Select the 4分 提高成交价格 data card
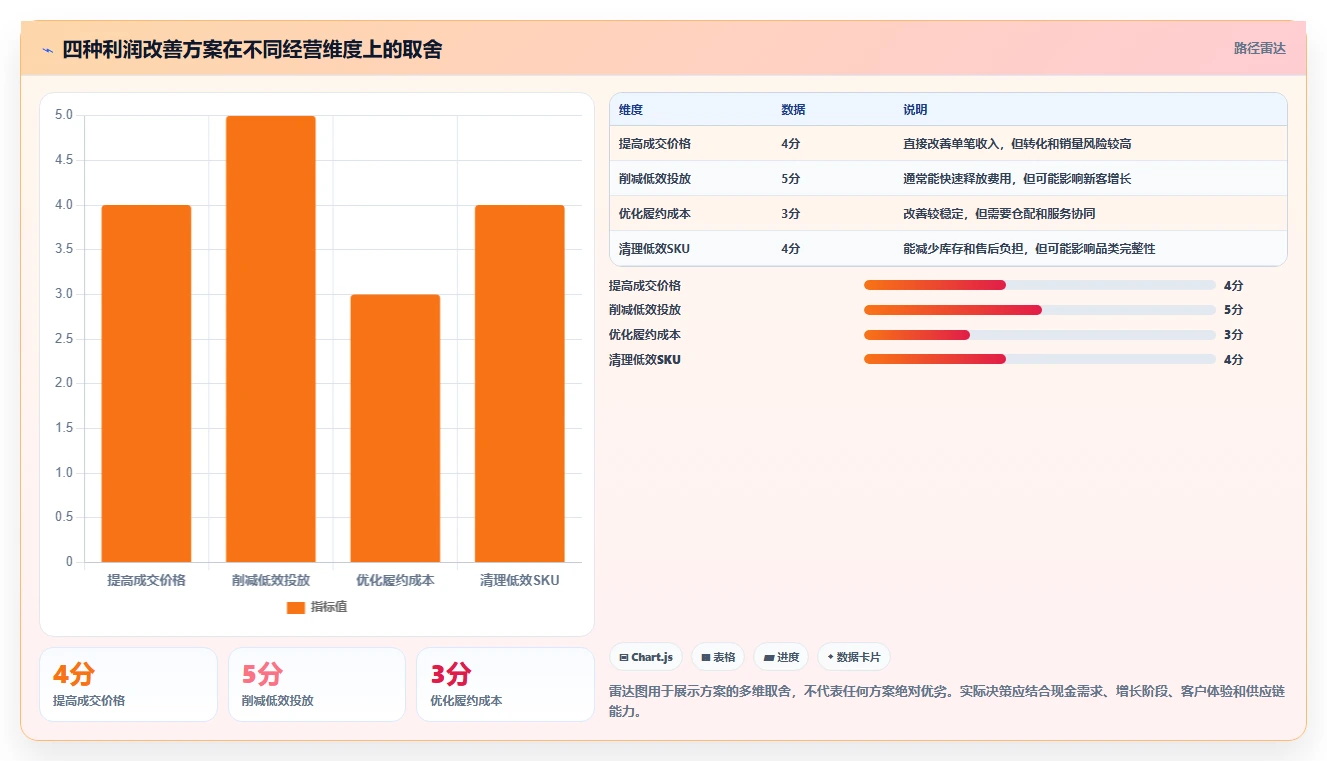Image resolution: width=1327 pixels, height=761 pixels. coord(128,684)
